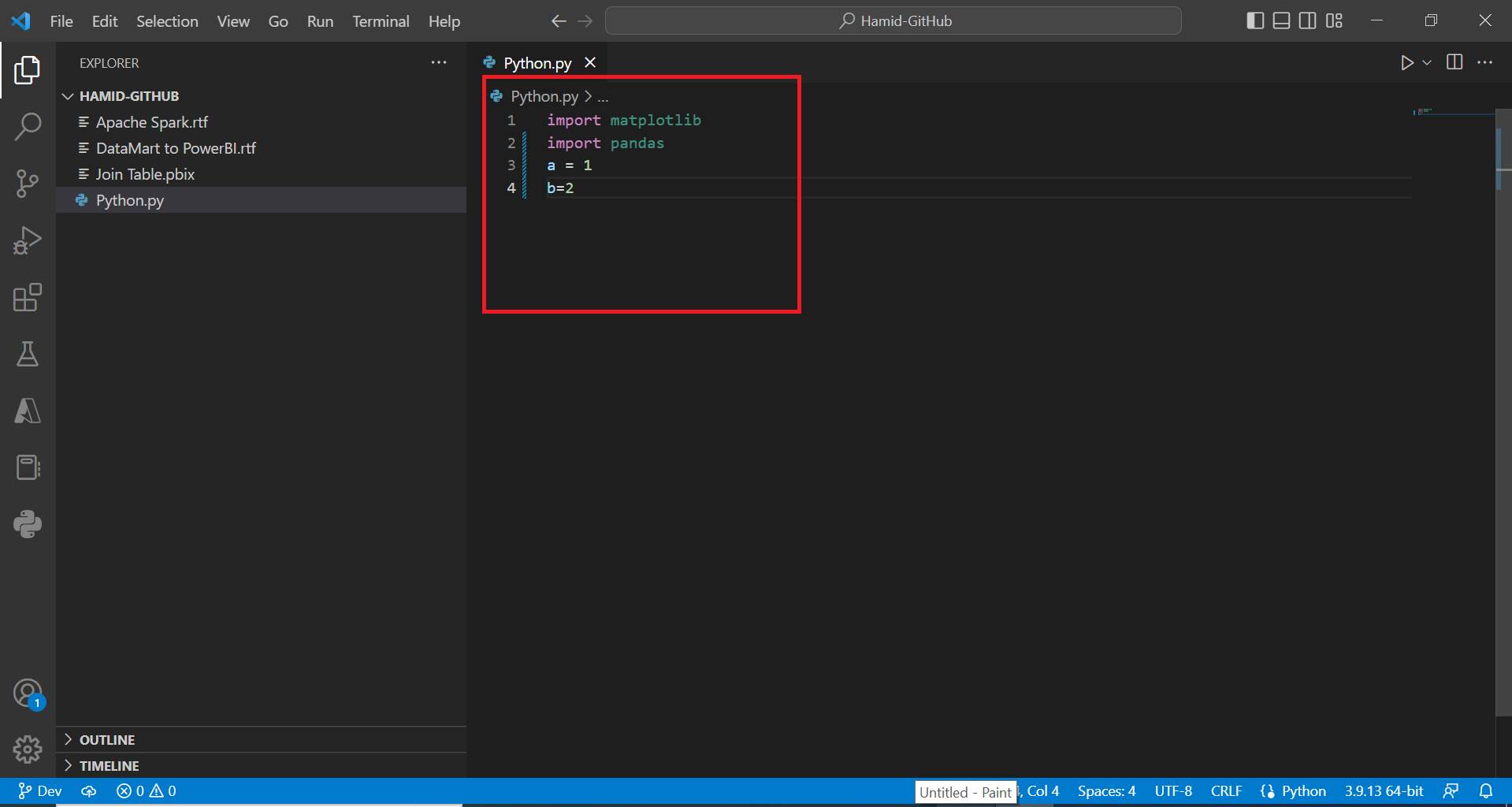
Task: Close the Python.py tab
Action: coord(590,62)
